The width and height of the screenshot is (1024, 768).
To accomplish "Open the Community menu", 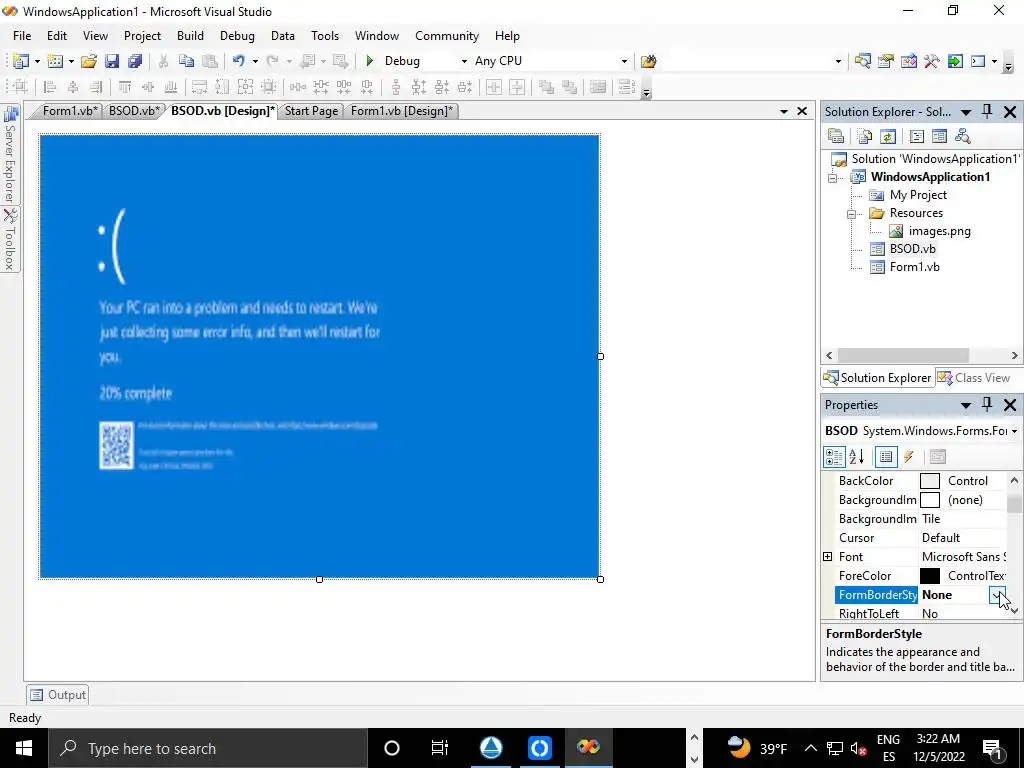I will (447, 36).
